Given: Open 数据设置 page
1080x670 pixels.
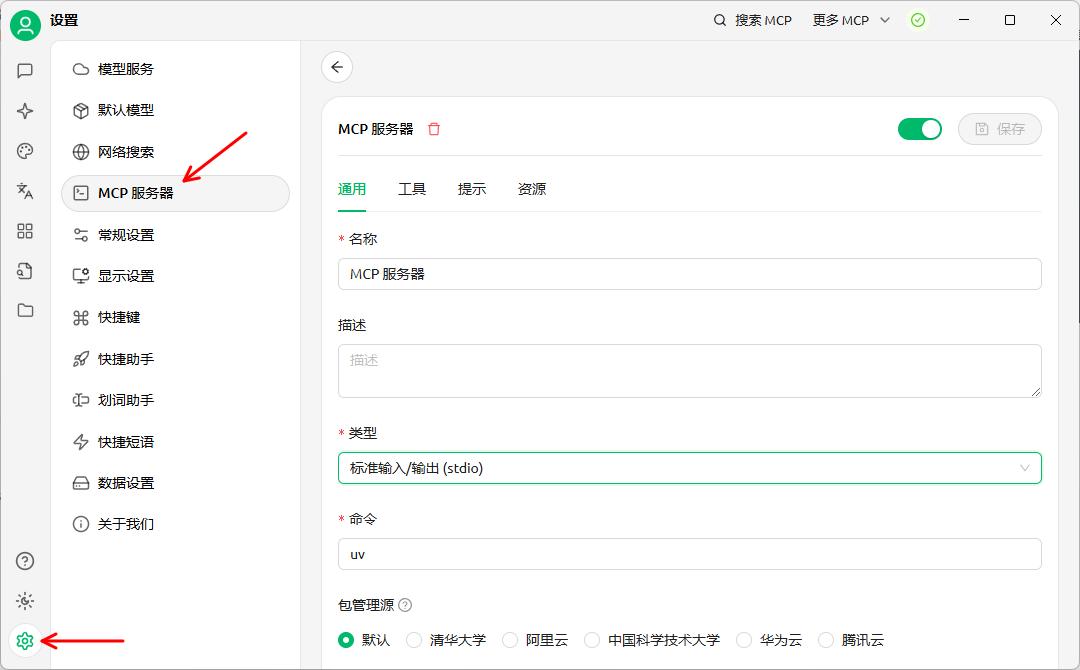Looking at the screenshot, I should (175, 483).
